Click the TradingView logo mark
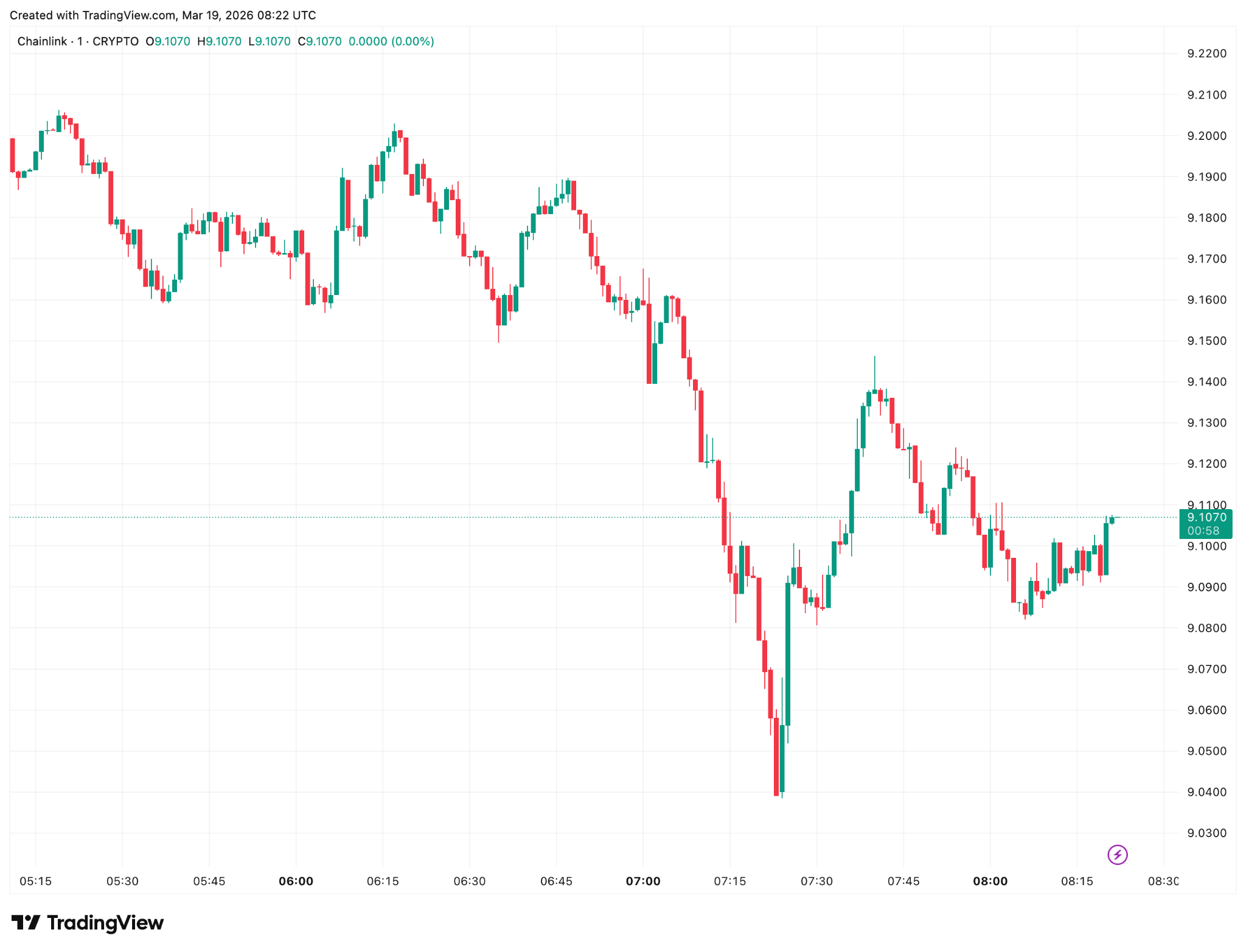This screenshot has height=952, width=1246. point(26,923)
